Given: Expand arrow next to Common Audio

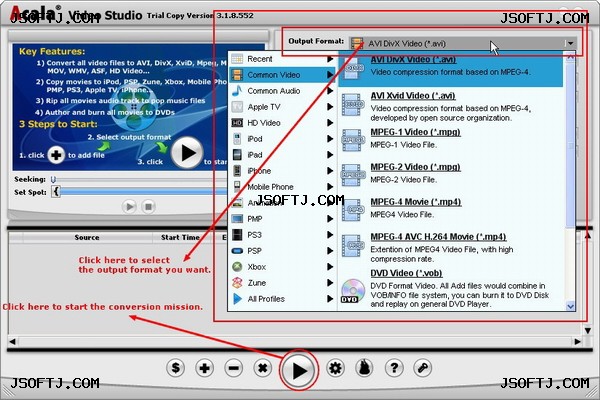Looking at the screenshot, I should tap(330, 91).
